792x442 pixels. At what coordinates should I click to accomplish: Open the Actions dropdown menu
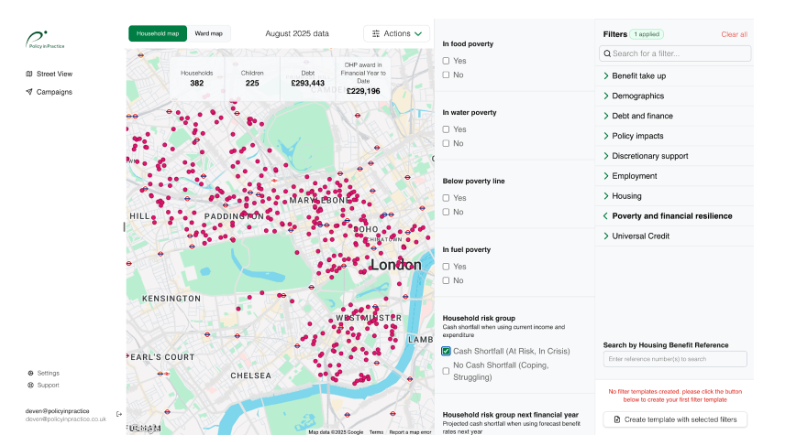click(396, 33)
